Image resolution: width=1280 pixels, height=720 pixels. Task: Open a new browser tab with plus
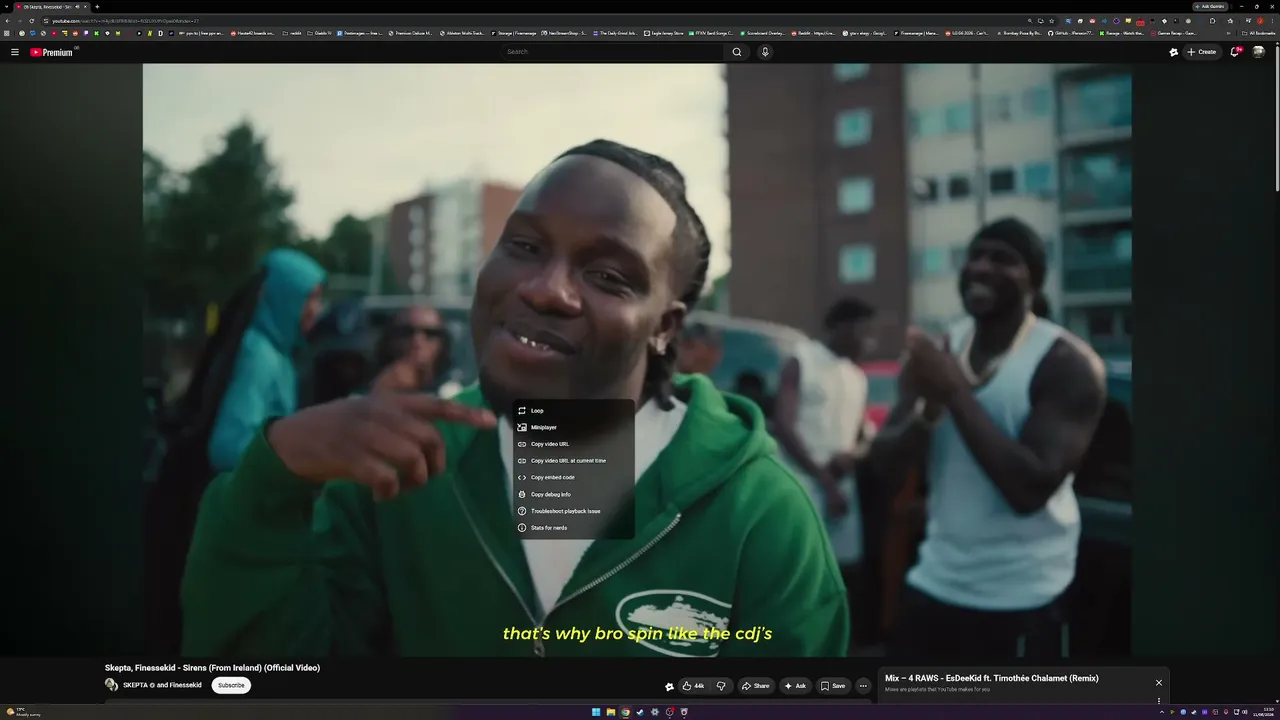coord(97,7)
